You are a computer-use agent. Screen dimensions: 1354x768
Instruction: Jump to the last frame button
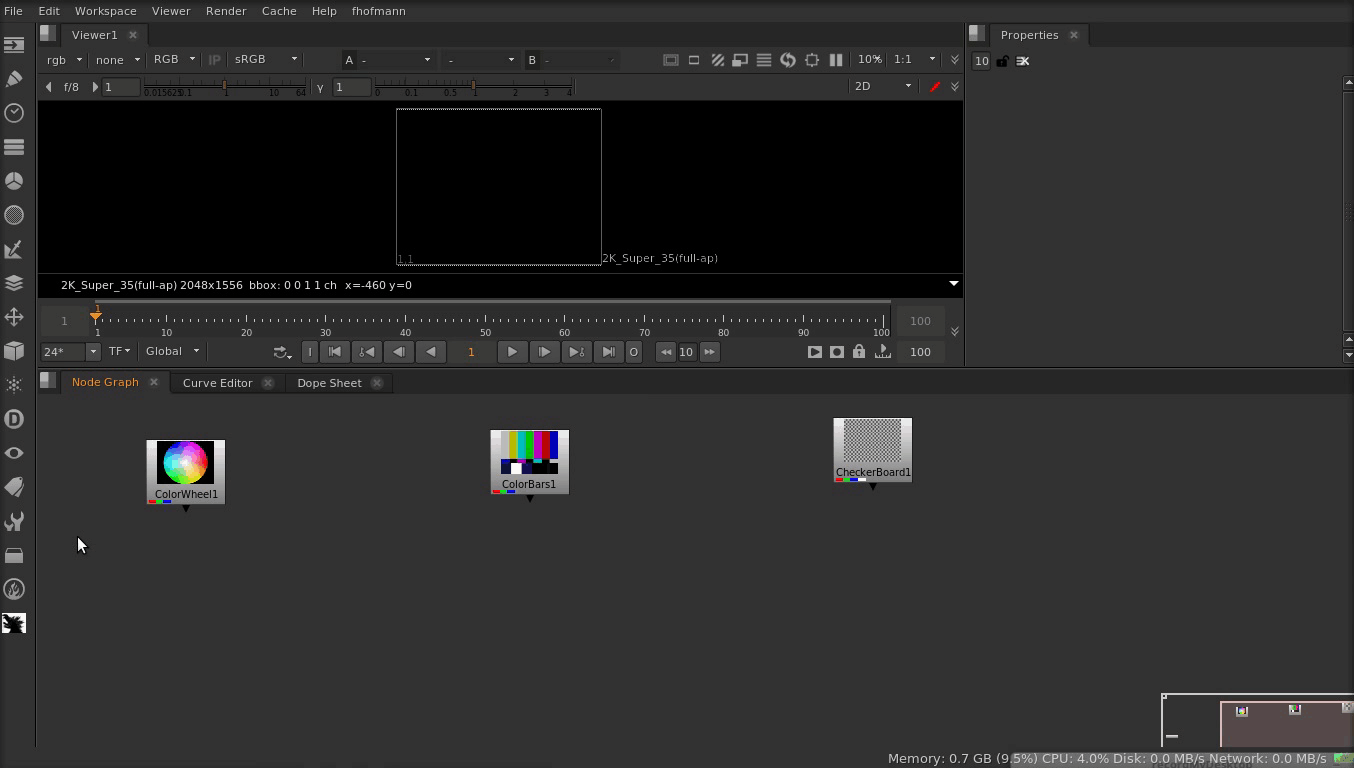[x=608, y=352]
